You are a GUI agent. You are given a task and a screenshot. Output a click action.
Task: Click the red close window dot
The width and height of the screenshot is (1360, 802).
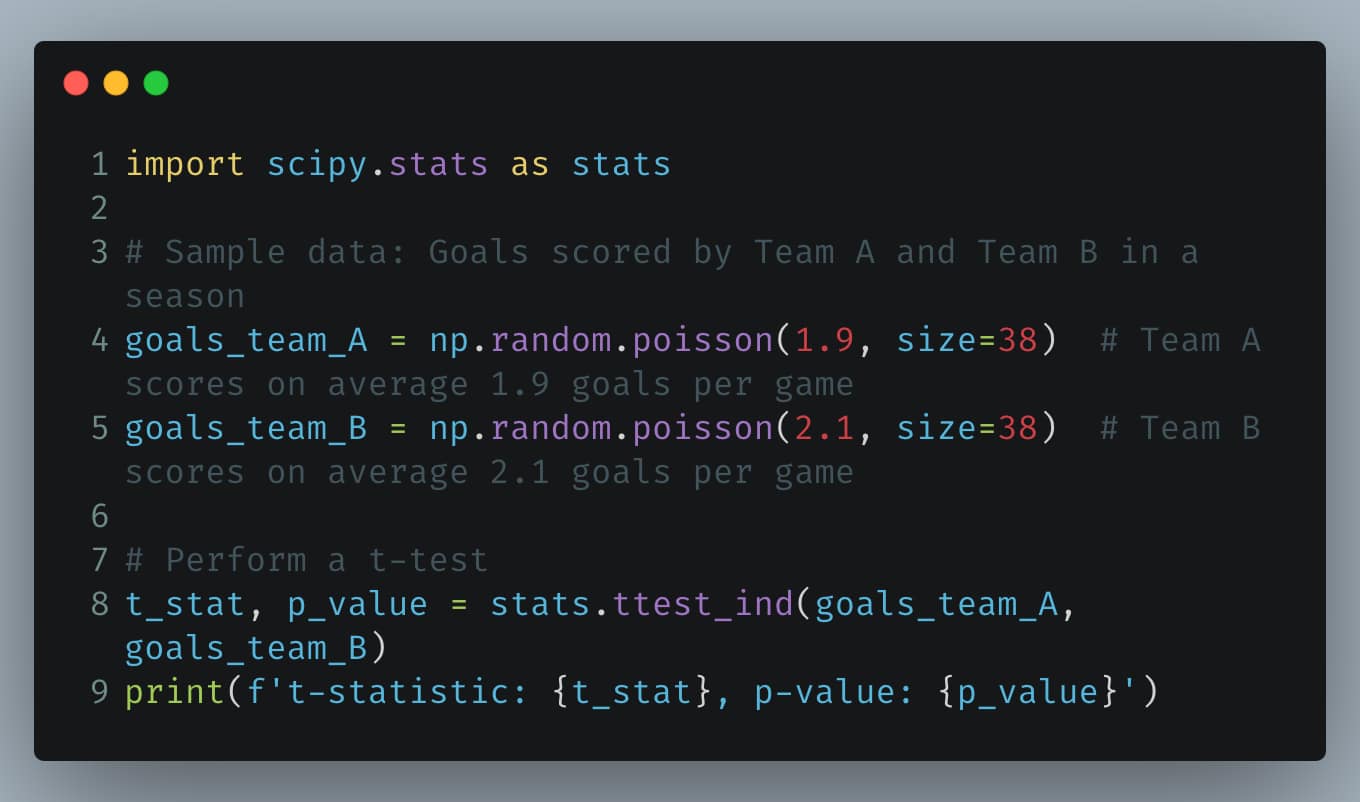point(76,83)
